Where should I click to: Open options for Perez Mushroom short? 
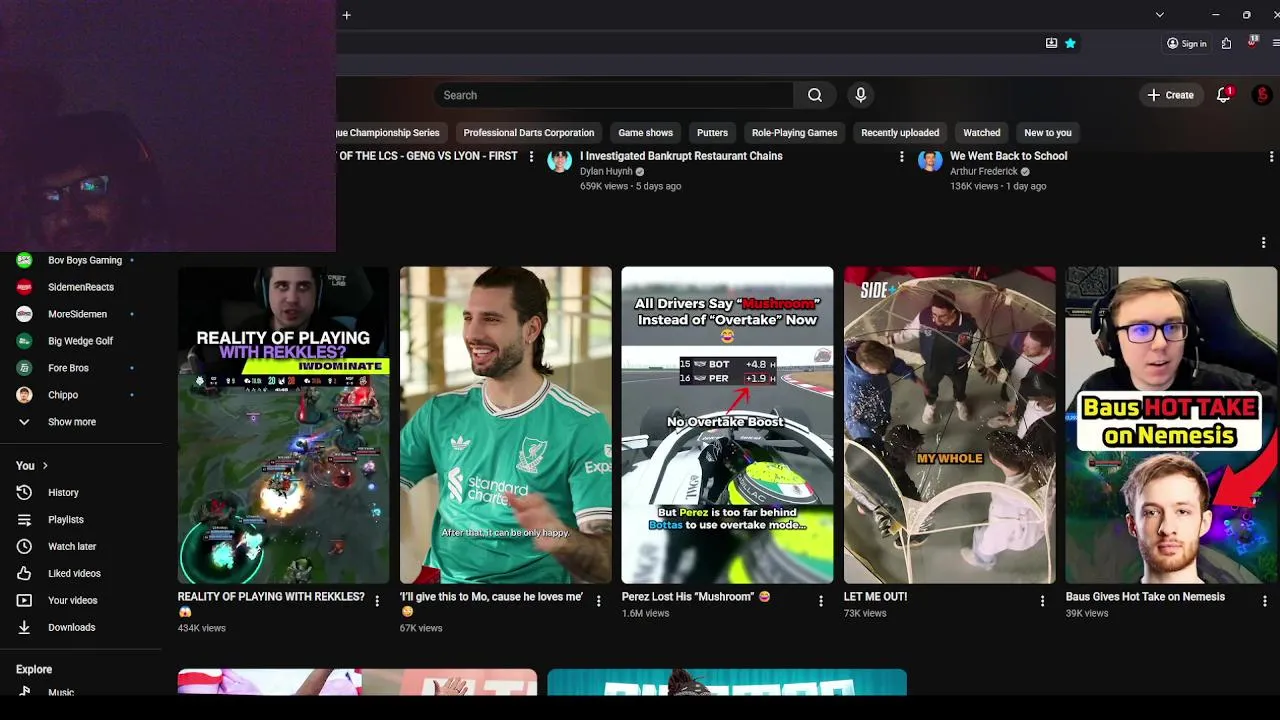pyautogui.click(x=821, y=601)
